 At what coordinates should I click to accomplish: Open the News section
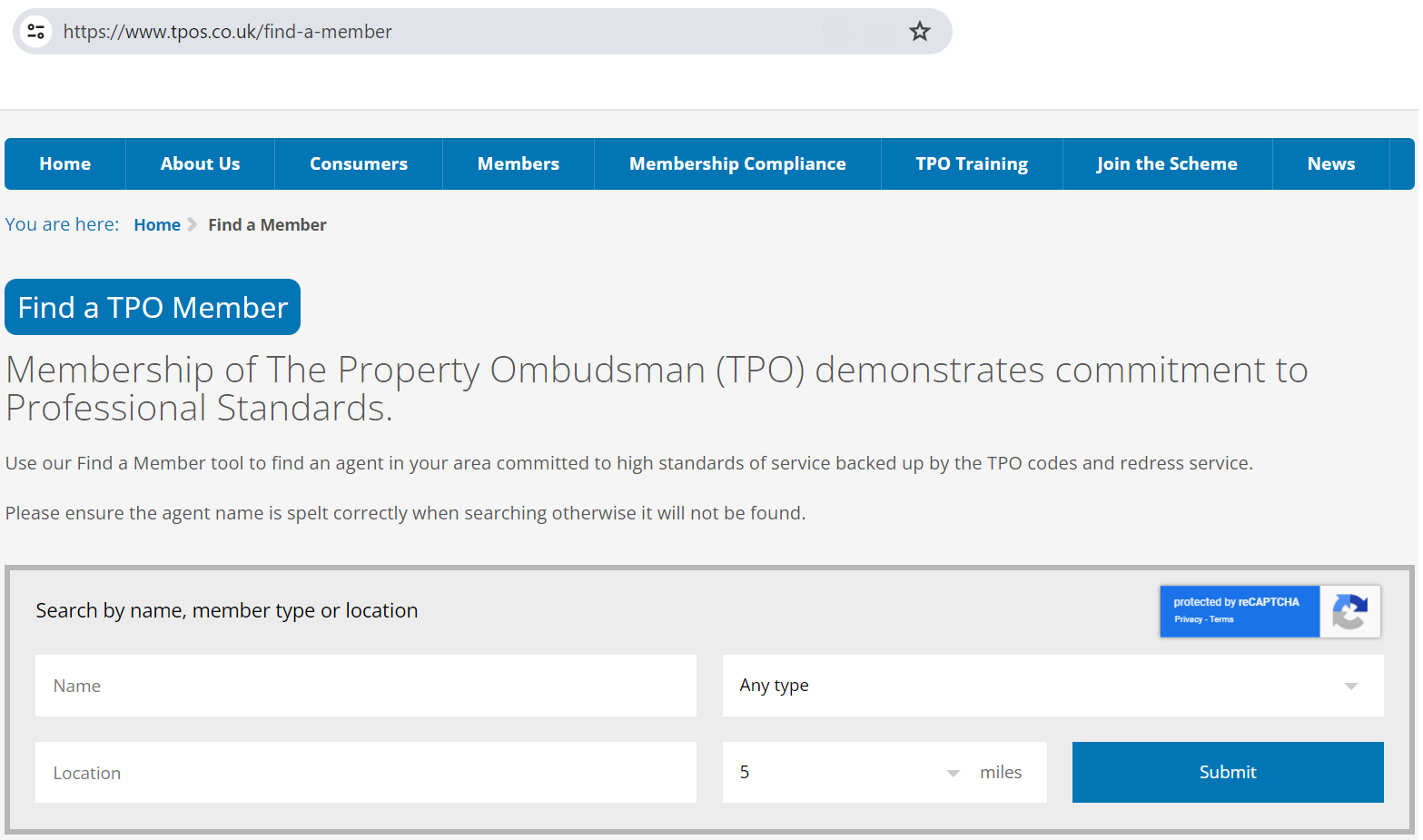click(1330, 163)
